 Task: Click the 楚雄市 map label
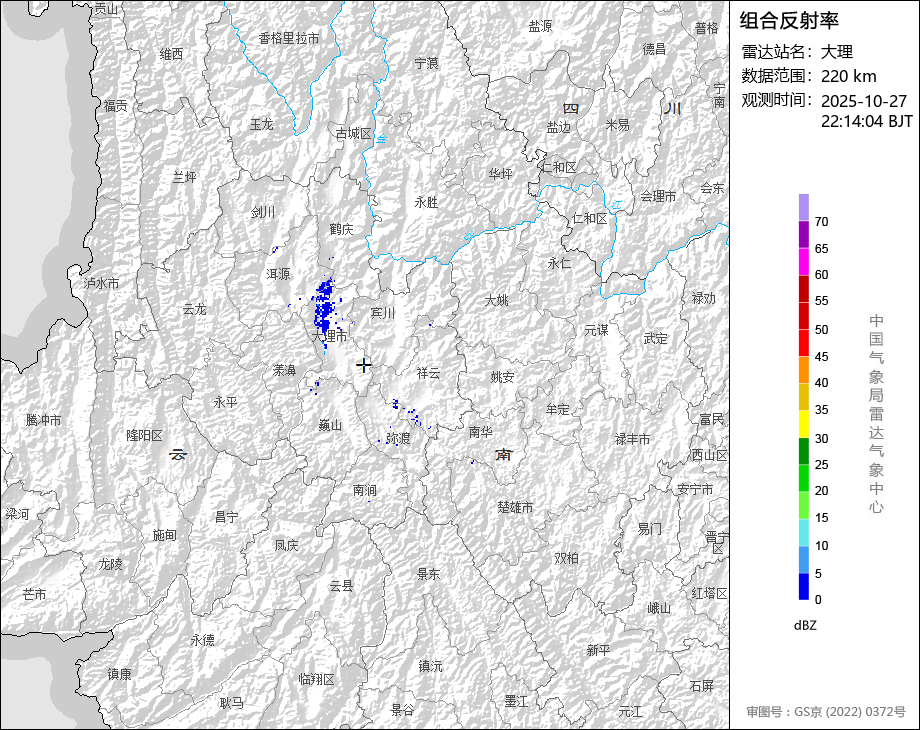coord(515,507)
